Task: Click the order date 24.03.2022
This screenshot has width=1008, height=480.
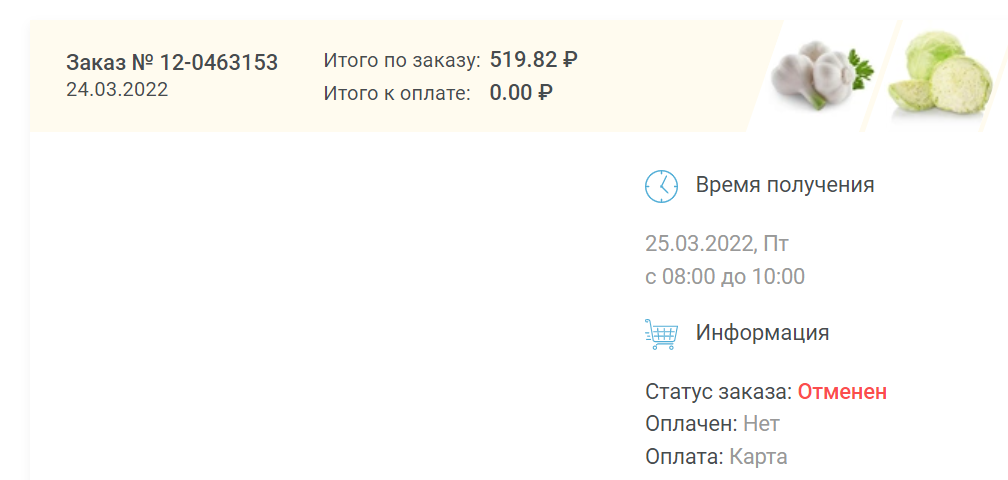Action: point(117,89)
